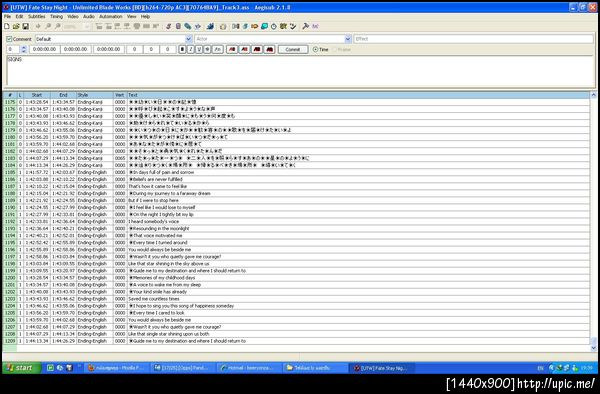Open the File menu

[x=7, y=16]
